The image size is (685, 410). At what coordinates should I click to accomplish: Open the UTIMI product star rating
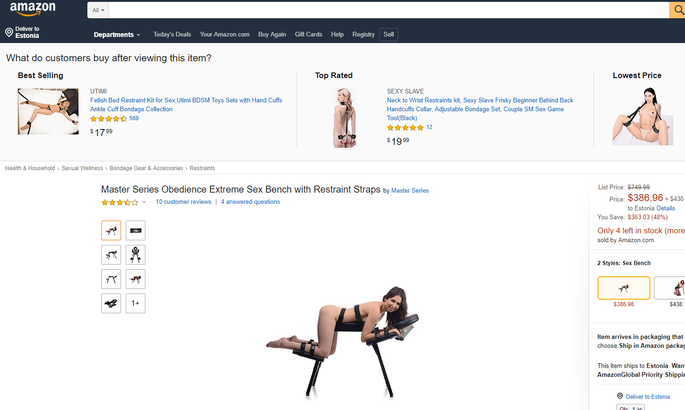point(108,119)
